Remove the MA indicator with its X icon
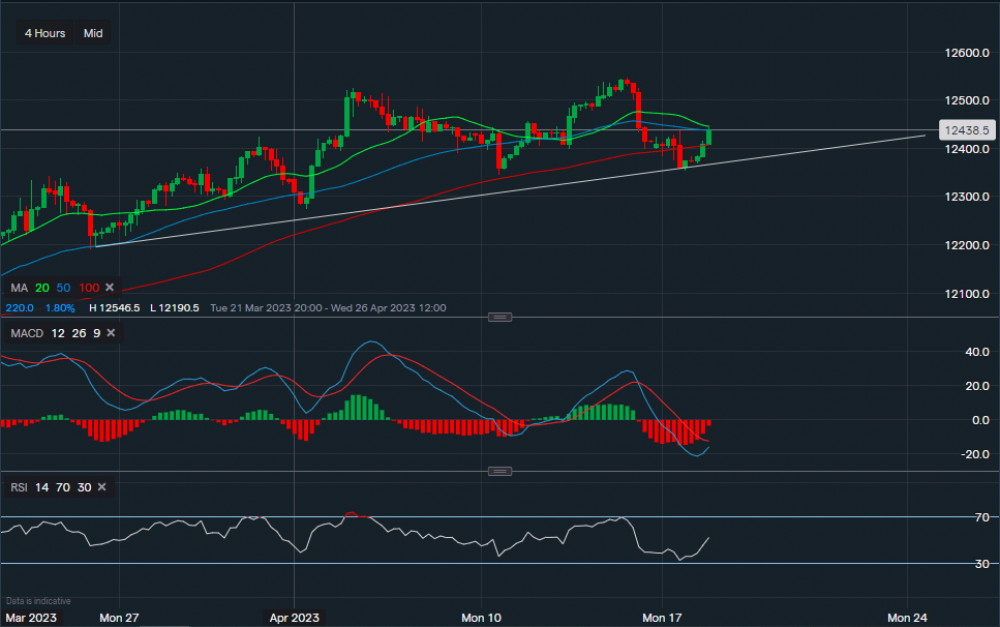 click(x=111, y=288)
